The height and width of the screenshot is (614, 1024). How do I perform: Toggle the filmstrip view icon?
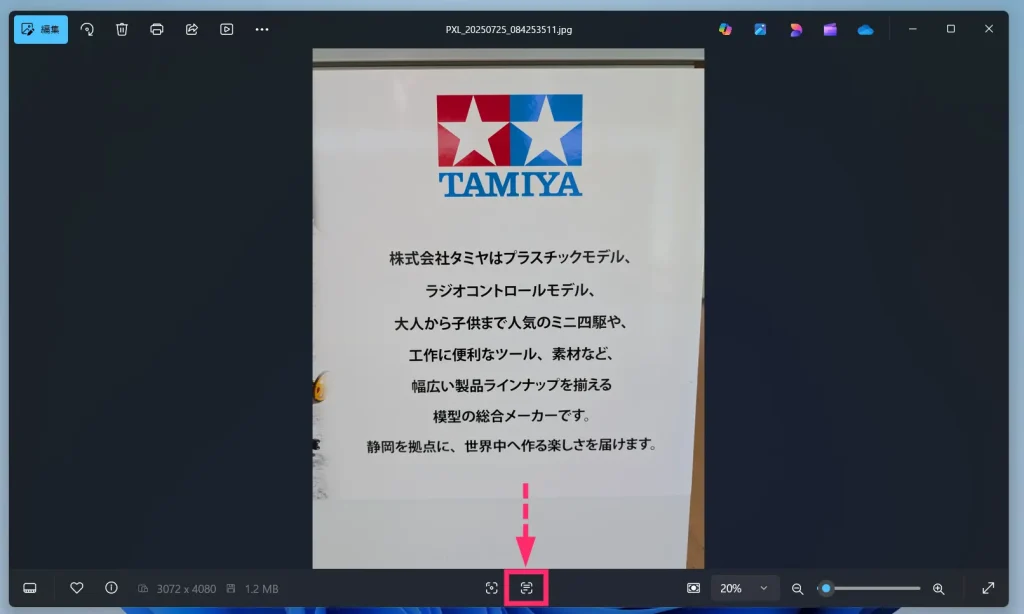(30, 589)
